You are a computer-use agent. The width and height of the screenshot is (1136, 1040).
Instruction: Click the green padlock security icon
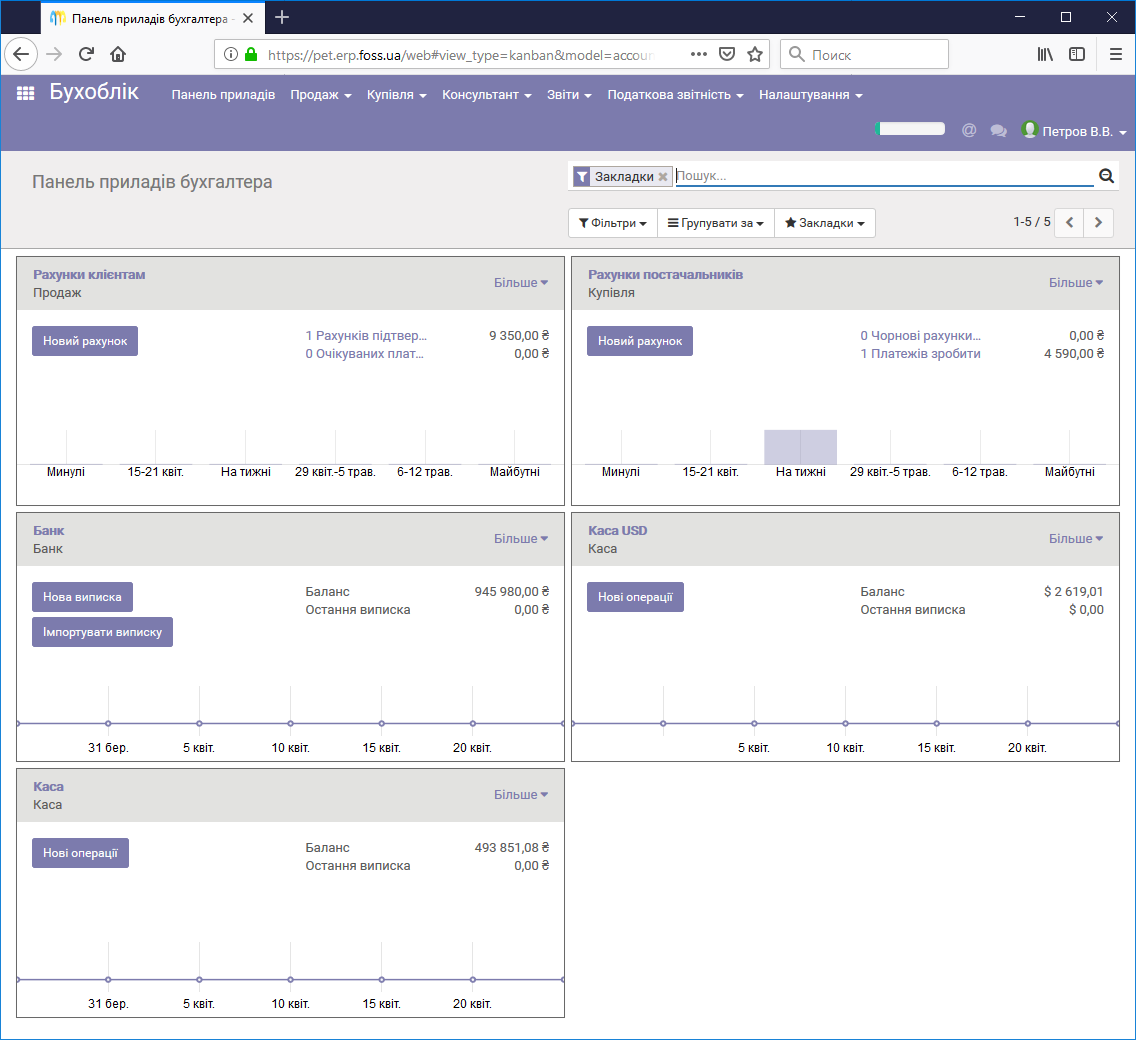[x=251, y=54]
